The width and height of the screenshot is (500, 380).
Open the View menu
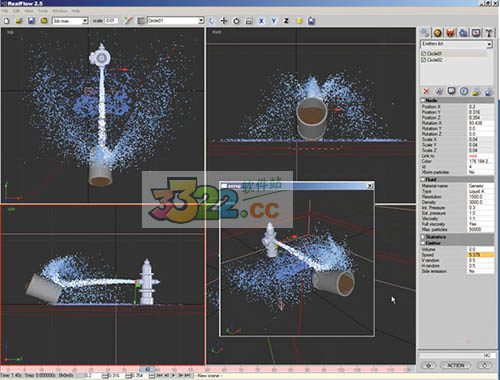coord(29,11)
